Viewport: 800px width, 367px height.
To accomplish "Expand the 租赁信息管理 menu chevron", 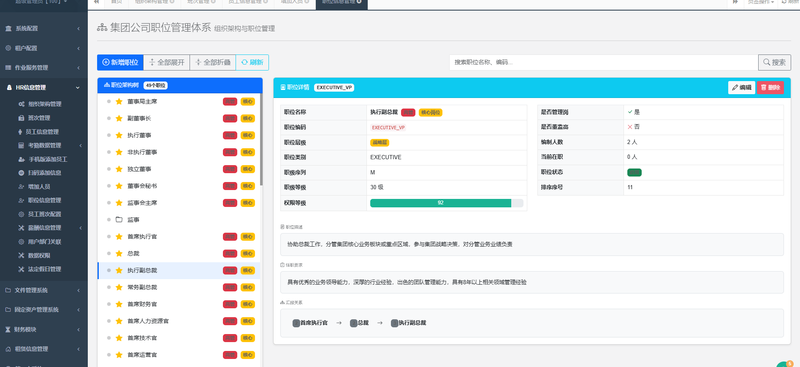I will [x=78, y=349].
